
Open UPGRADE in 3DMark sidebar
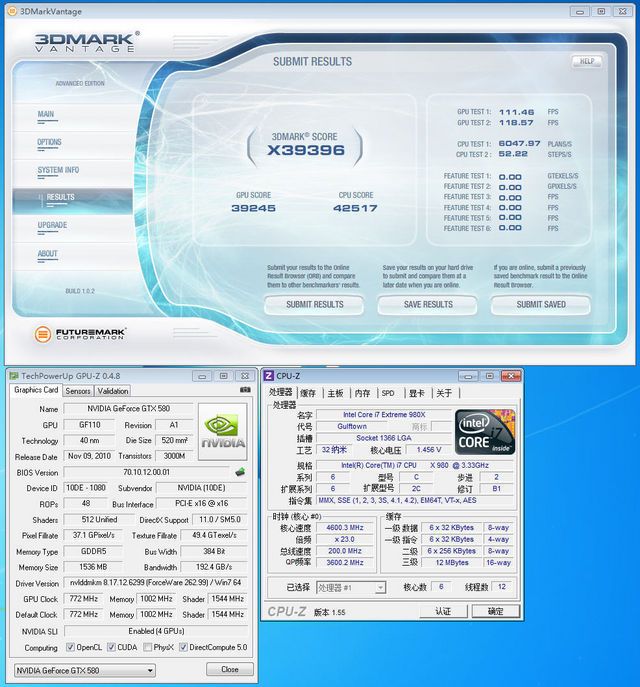point(52,225)
